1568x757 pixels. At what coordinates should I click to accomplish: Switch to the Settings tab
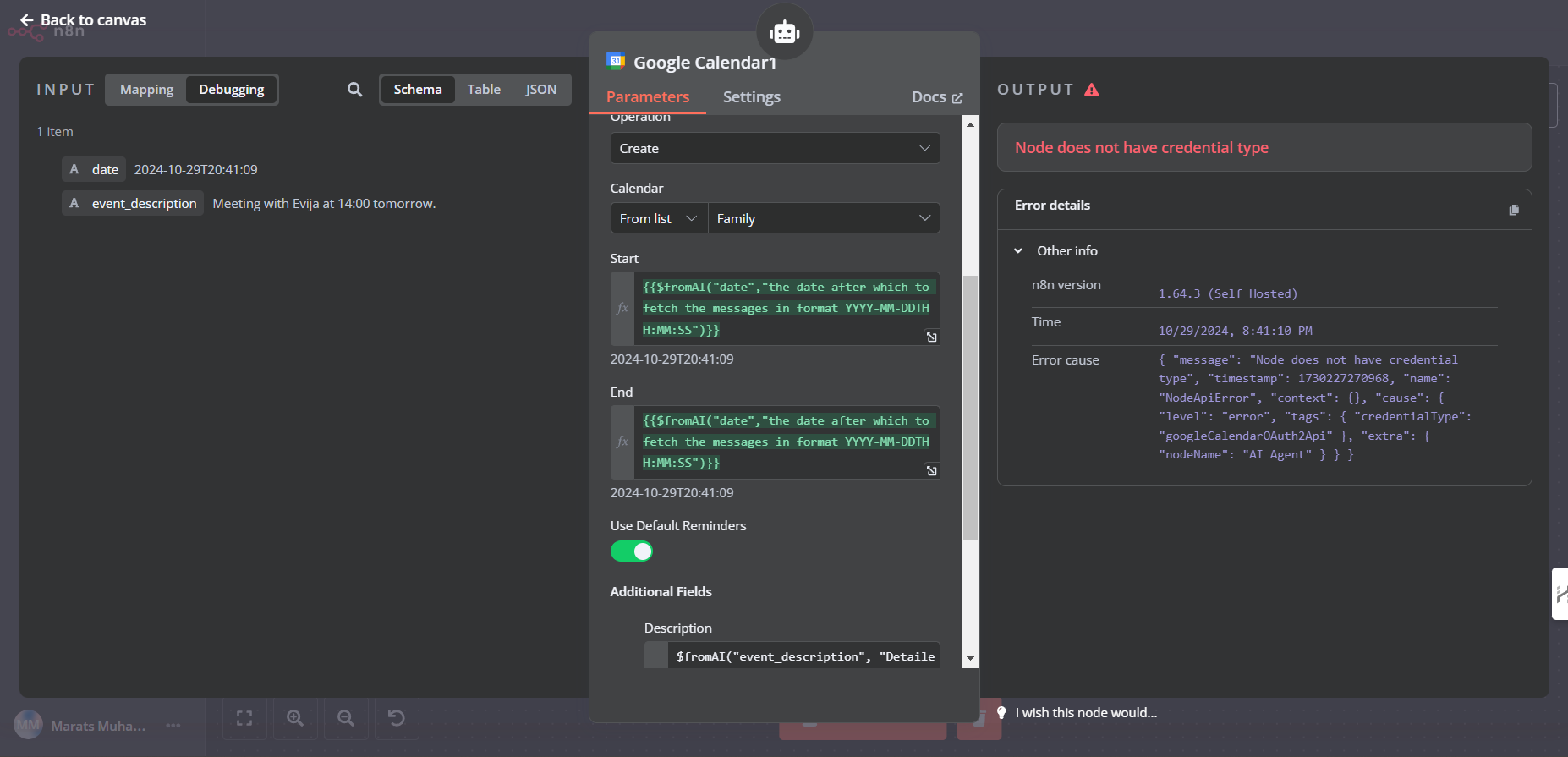(751, 97)
